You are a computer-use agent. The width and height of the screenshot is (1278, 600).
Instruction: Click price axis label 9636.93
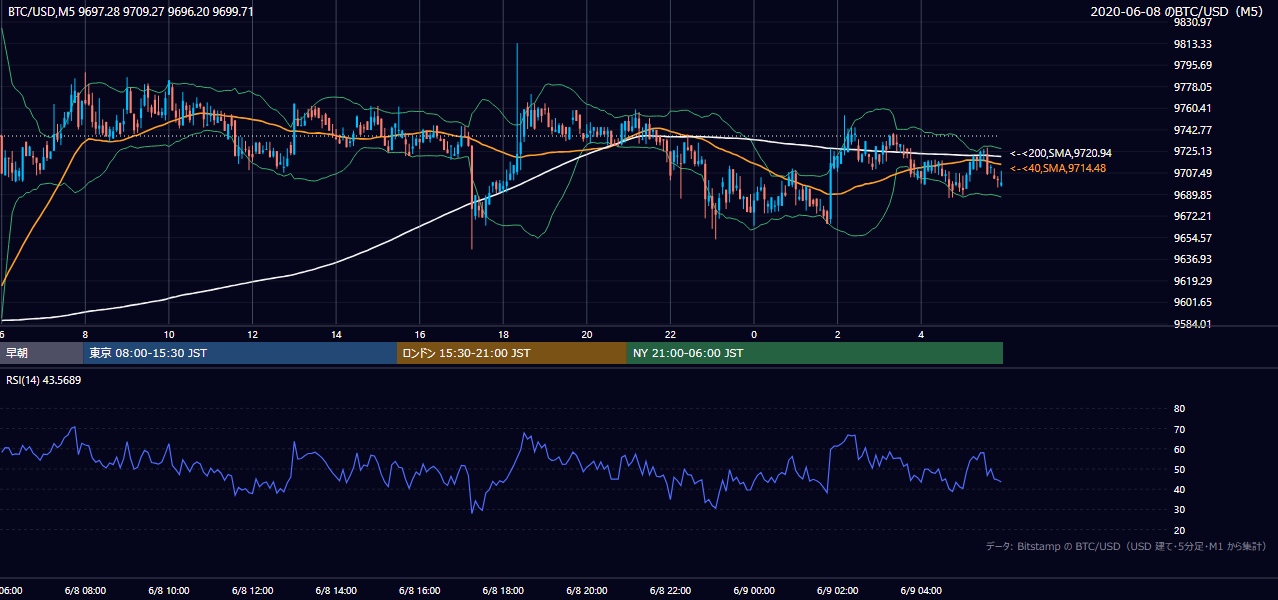point(1192,259)
